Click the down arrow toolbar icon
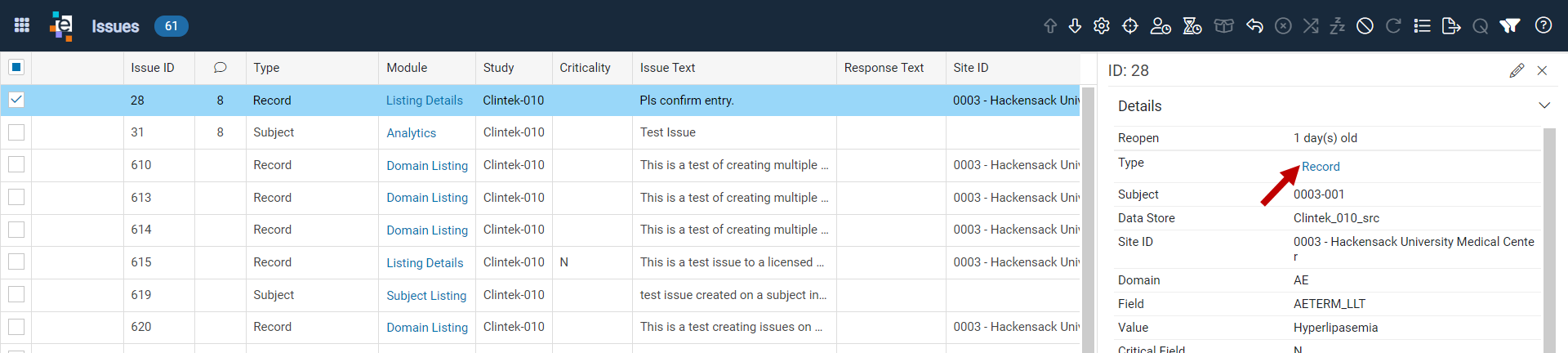Screen dimensions: 1568x353 pyautogui.click(x=1075, y=26)
